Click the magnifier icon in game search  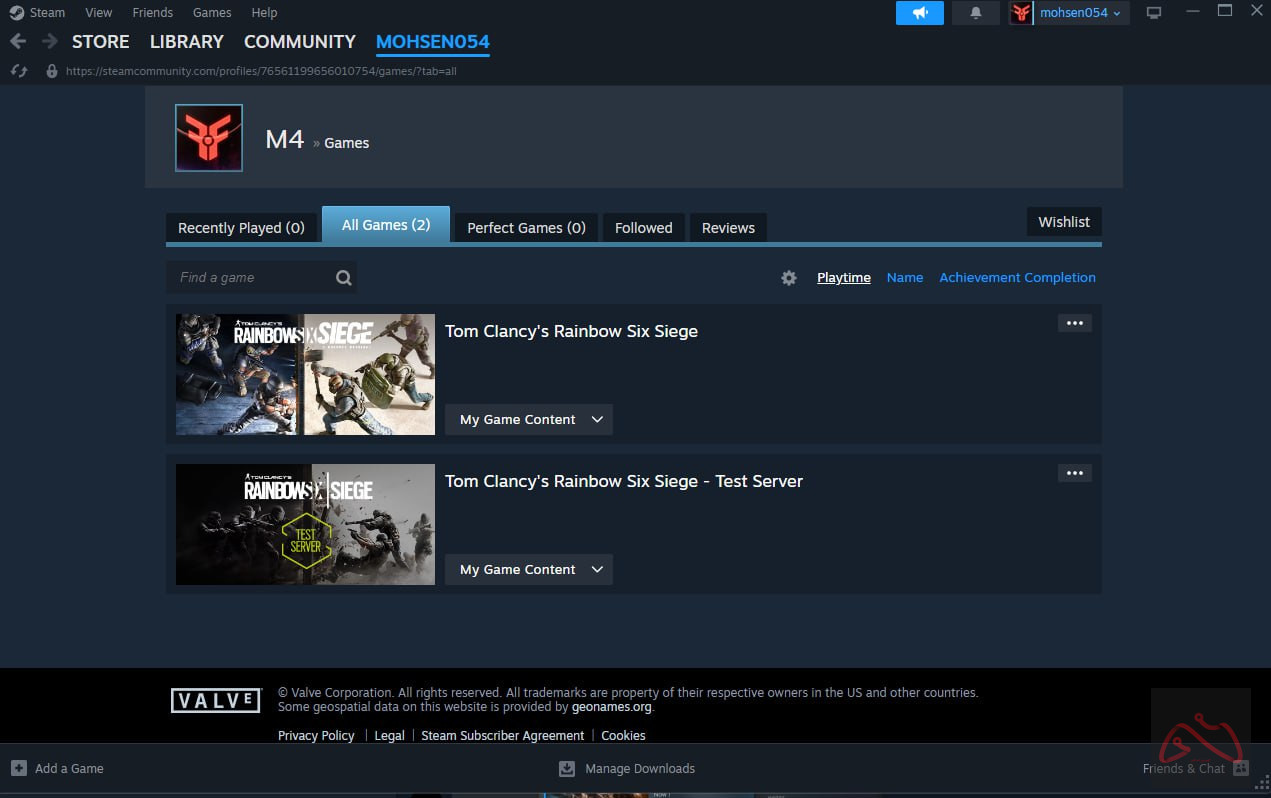(x=343, y=278)
